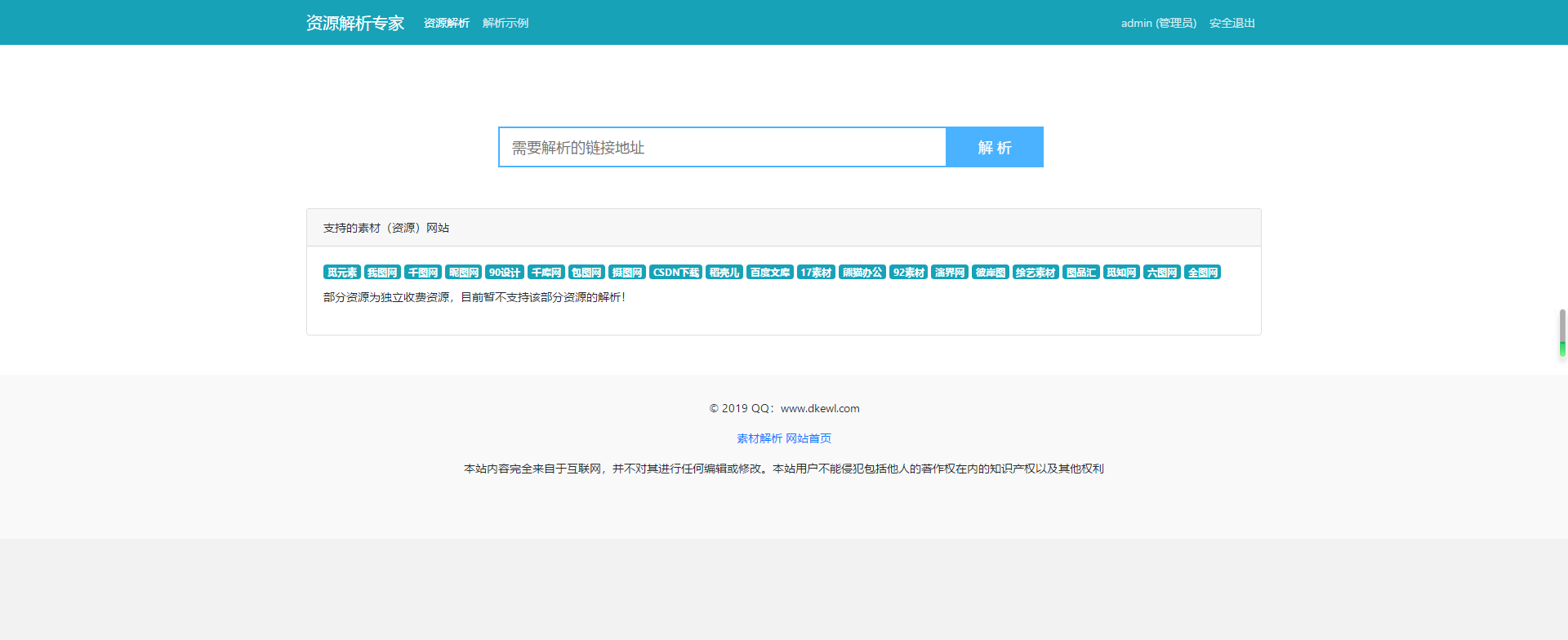This screenshot has height=640, width=1568.
Task: Open the admin (管理员) account link
Action: pos(1158,23)
